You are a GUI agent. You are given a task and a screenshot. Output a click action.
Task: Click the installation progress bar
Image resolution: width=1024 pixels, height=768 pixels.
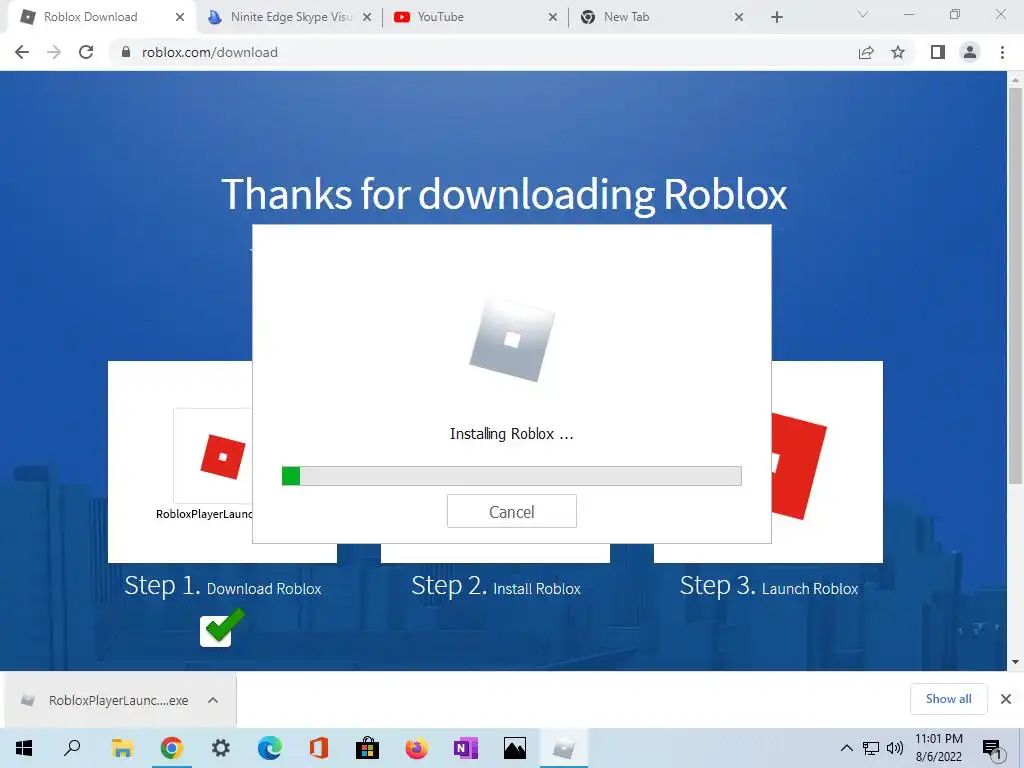coord(511,476)
